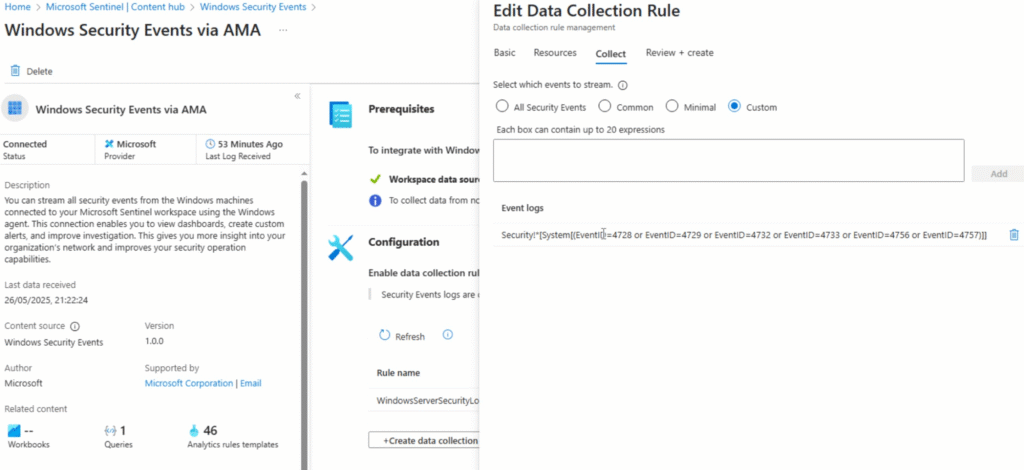Click the Add expression button
The width and height of the screenshot is (1024, 470).
click(x=999, y=174)
